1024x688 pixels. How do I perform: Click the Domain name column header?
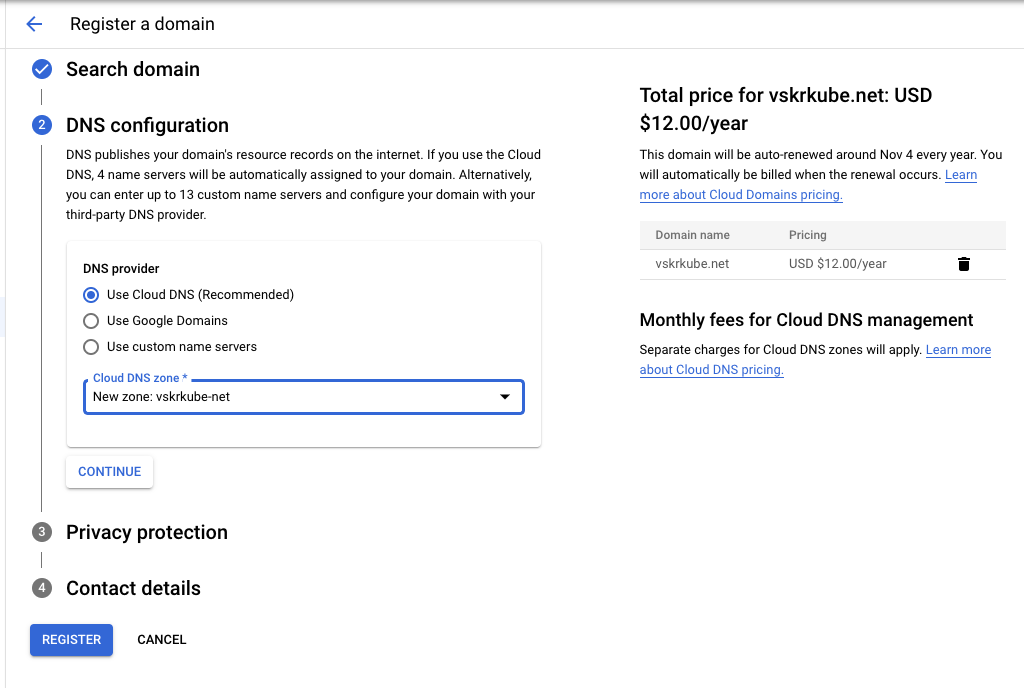(692, 235)
